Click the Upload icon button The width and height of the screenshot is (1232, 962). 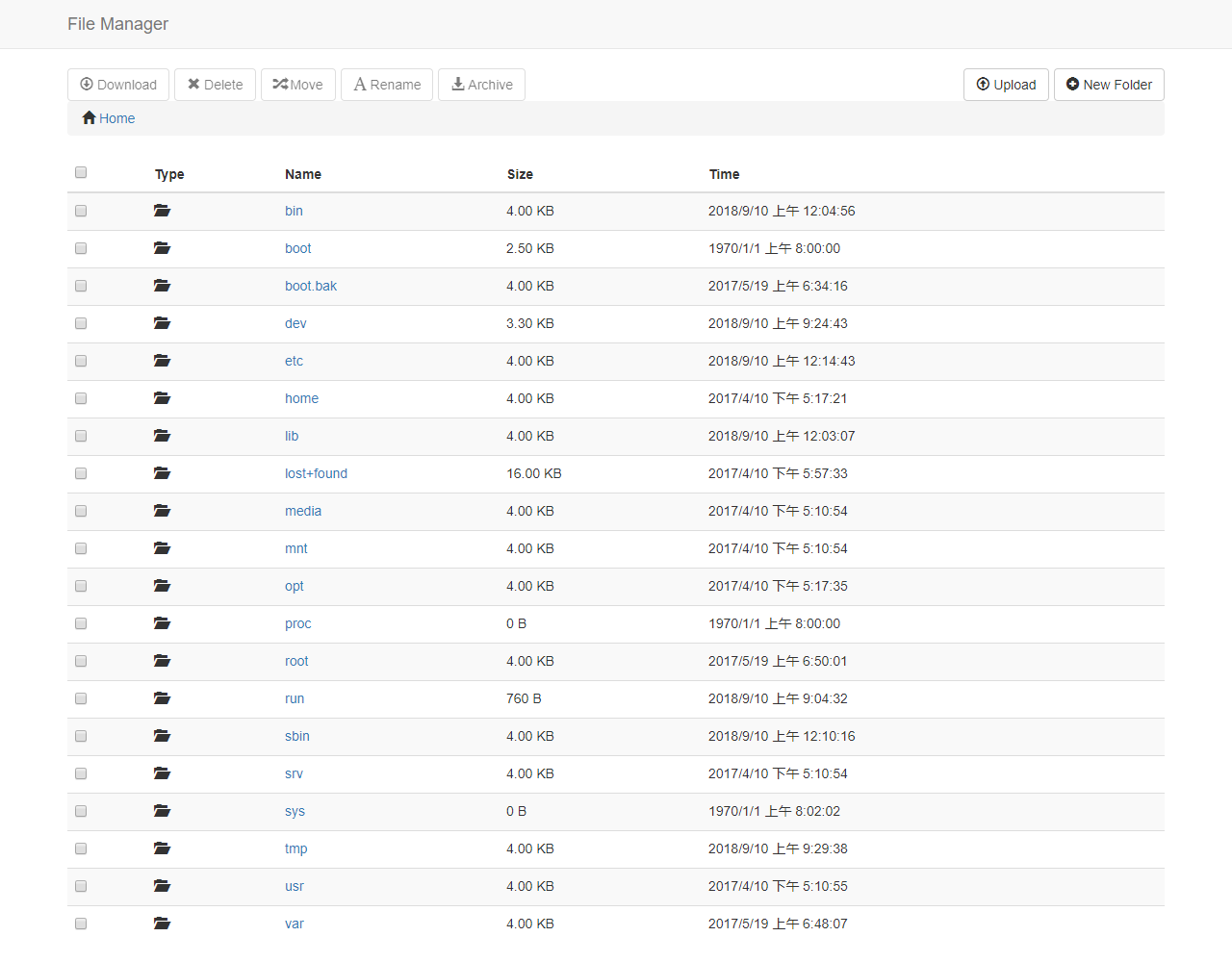983,85
